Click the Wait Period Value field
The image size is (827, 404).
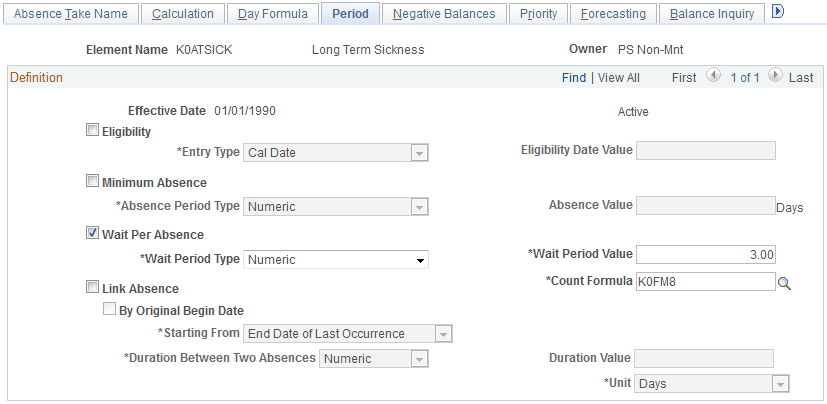click(x=705, y=255)
